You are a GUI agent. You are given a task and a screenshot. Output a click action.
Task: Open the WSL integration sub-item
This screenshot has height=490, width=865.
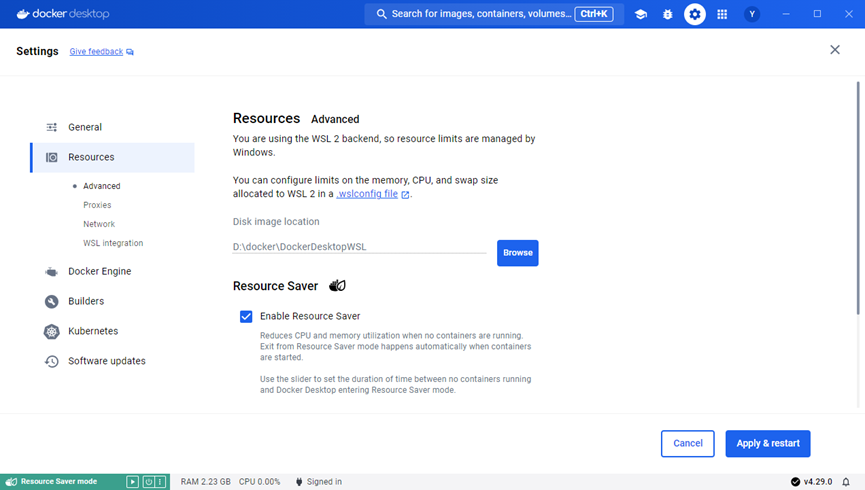point(113,243)
